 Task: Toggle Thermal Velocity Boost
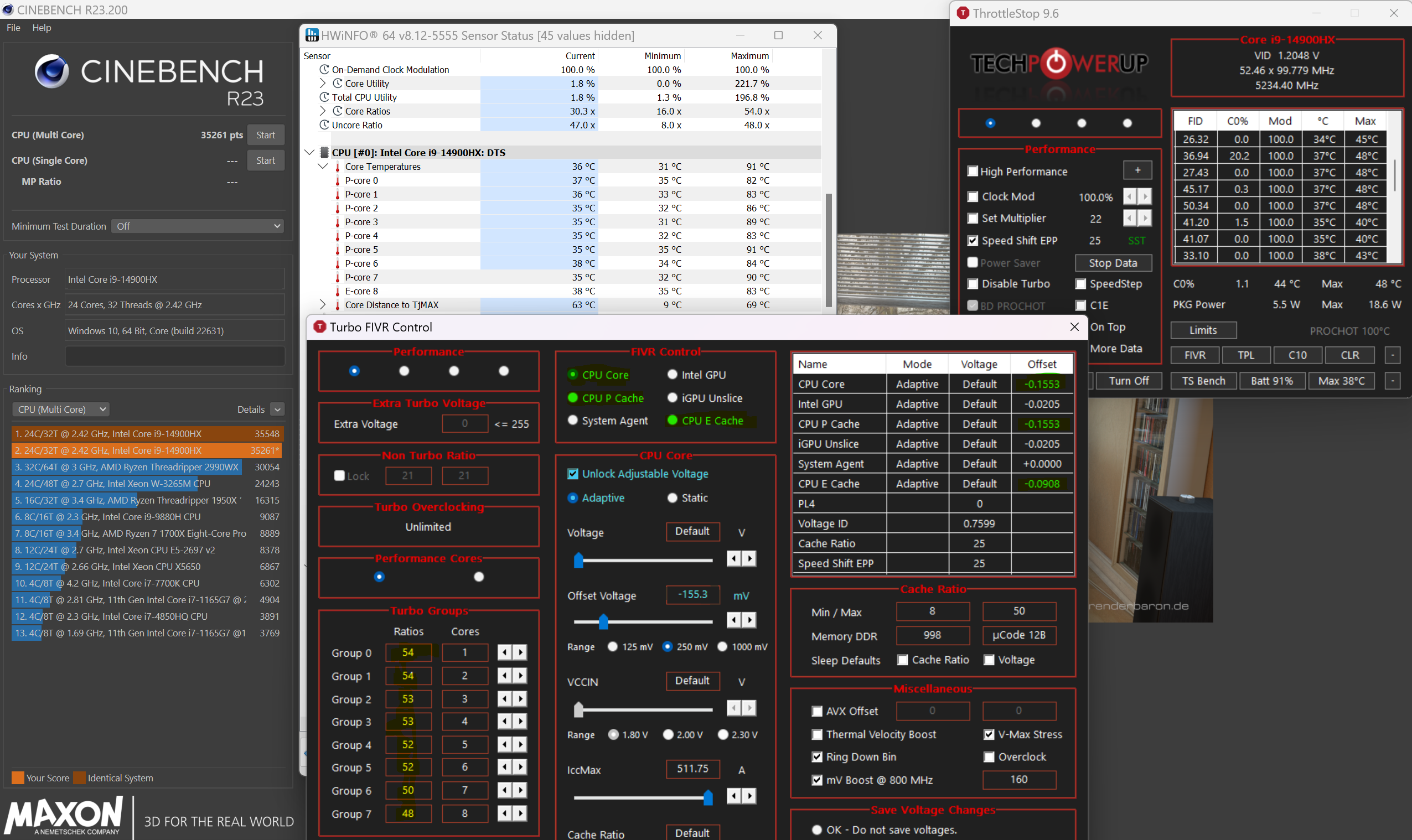point(817,734)
